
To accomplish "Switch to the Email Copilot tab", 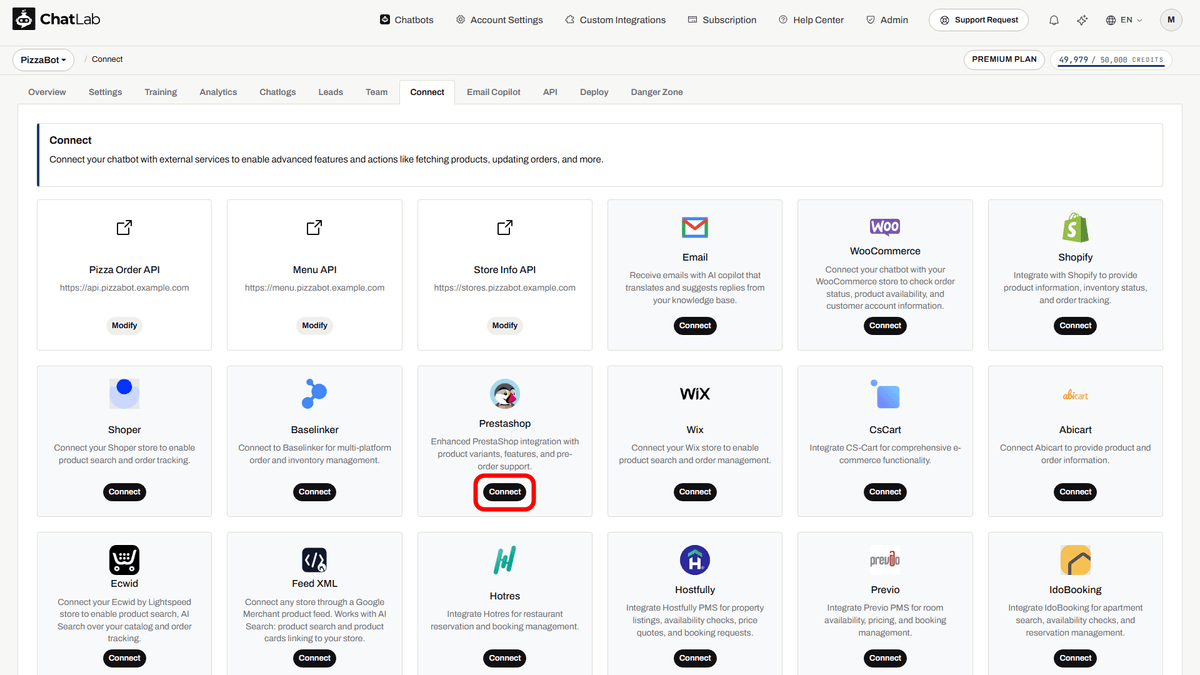I will pos(494,92).
